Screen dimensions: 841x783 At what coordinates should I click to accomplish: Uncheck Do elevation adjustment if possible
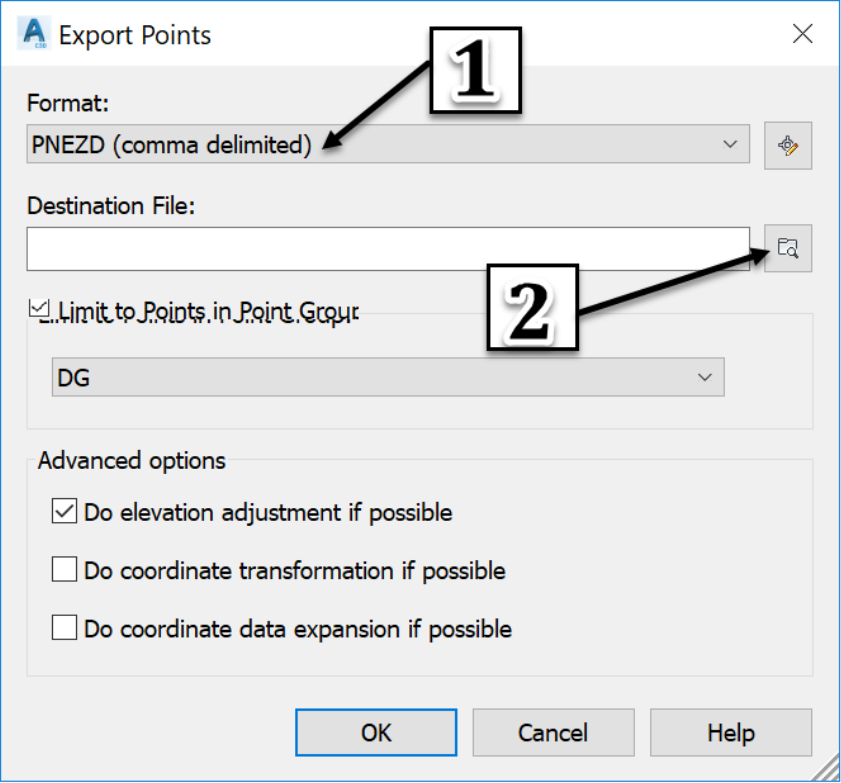point(64,511)
